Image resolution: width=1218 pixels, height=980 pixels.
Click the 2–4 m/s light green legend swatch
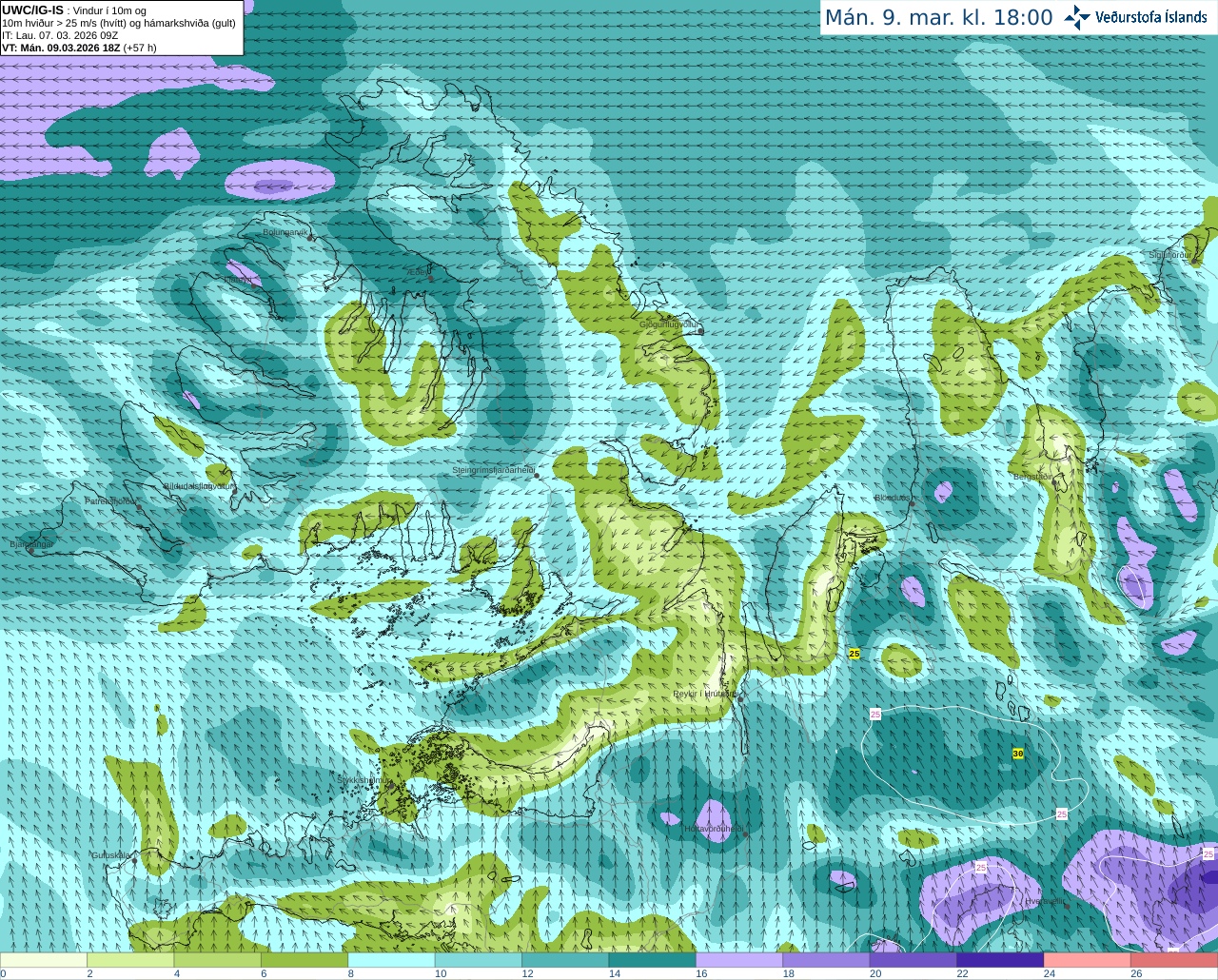[x=130, y=960]
